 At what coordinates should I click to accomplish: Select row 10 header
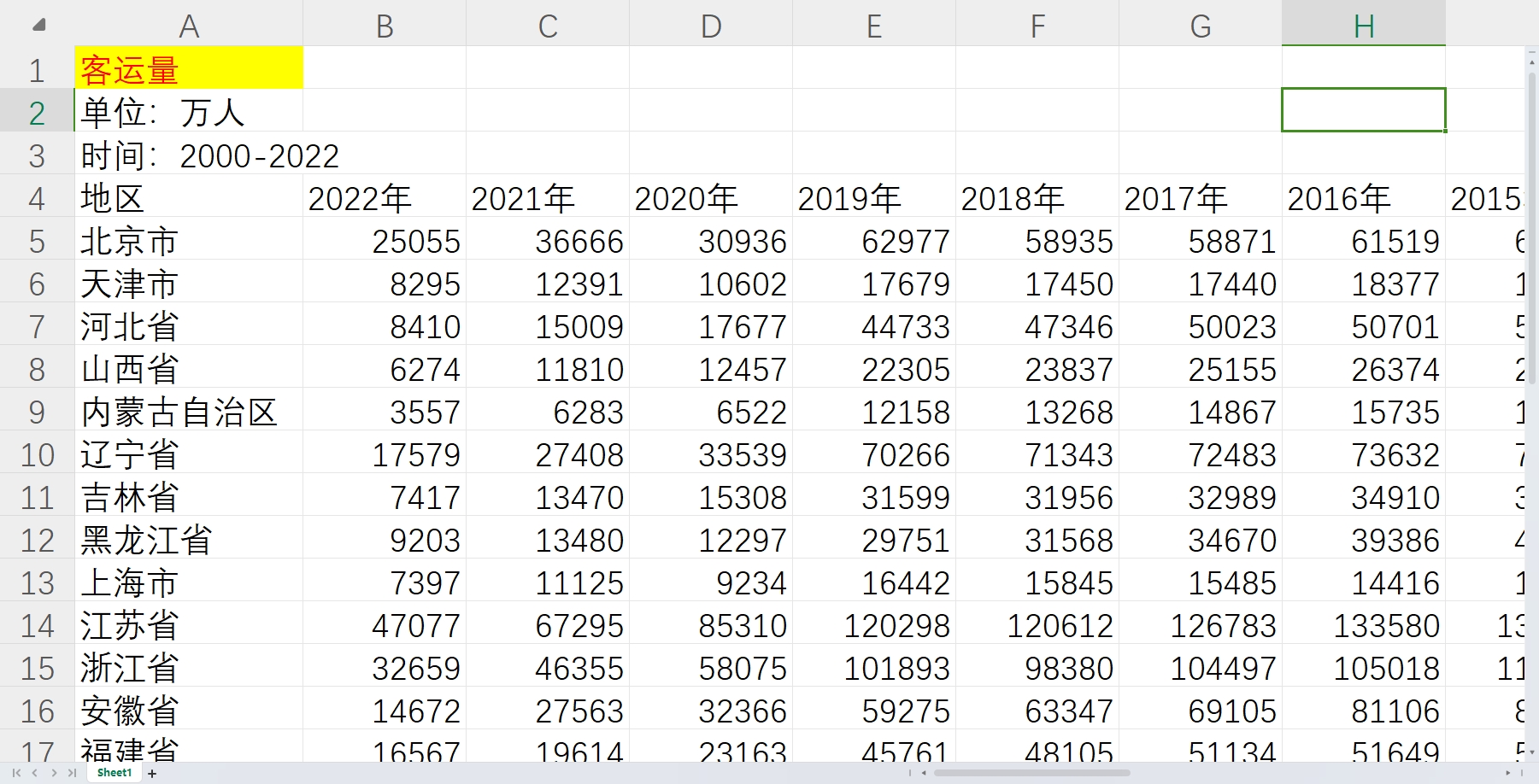pyautogui.click(x=37, y=455)
